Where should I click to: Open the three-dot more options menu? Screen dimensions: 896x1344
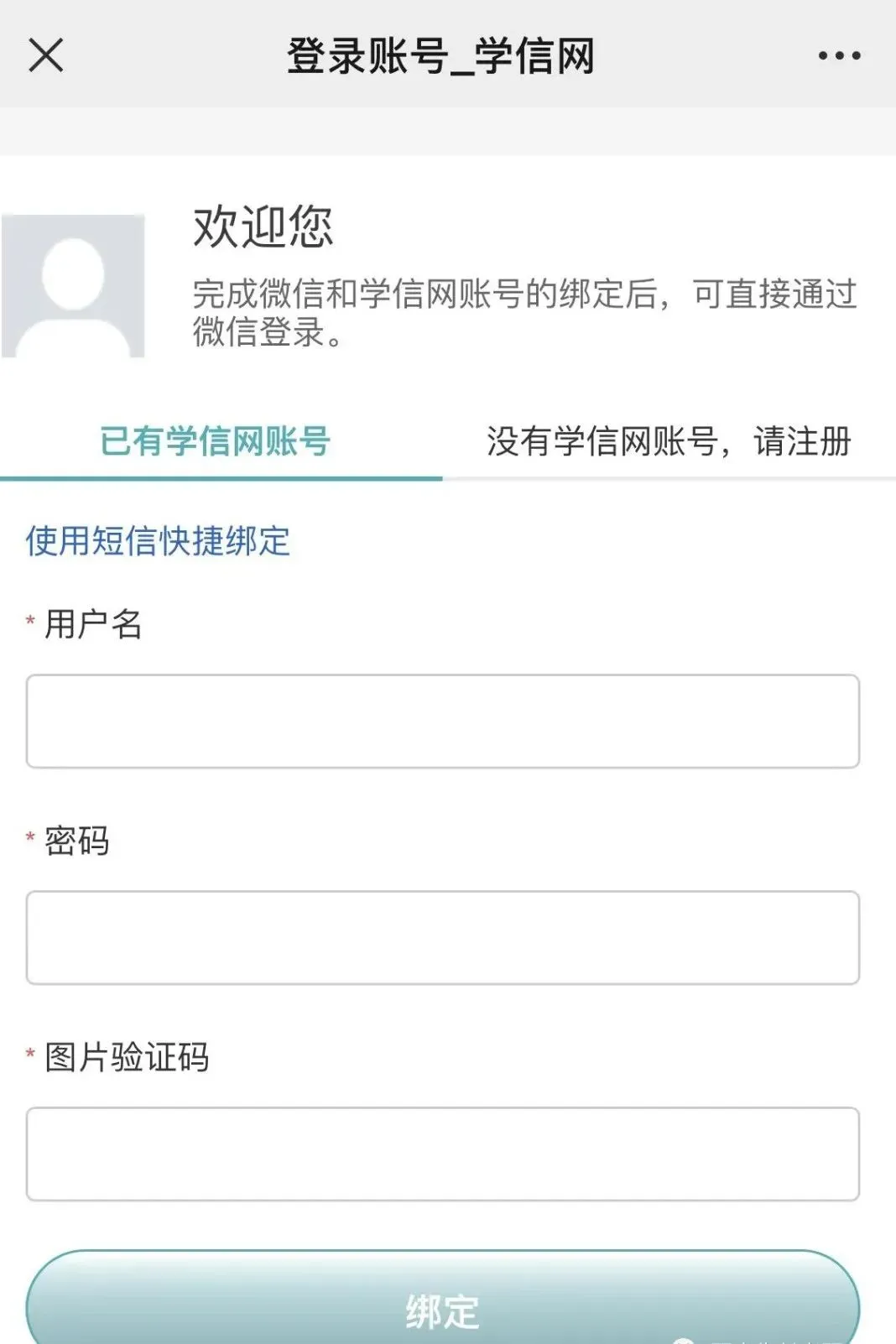click(839, 56)
